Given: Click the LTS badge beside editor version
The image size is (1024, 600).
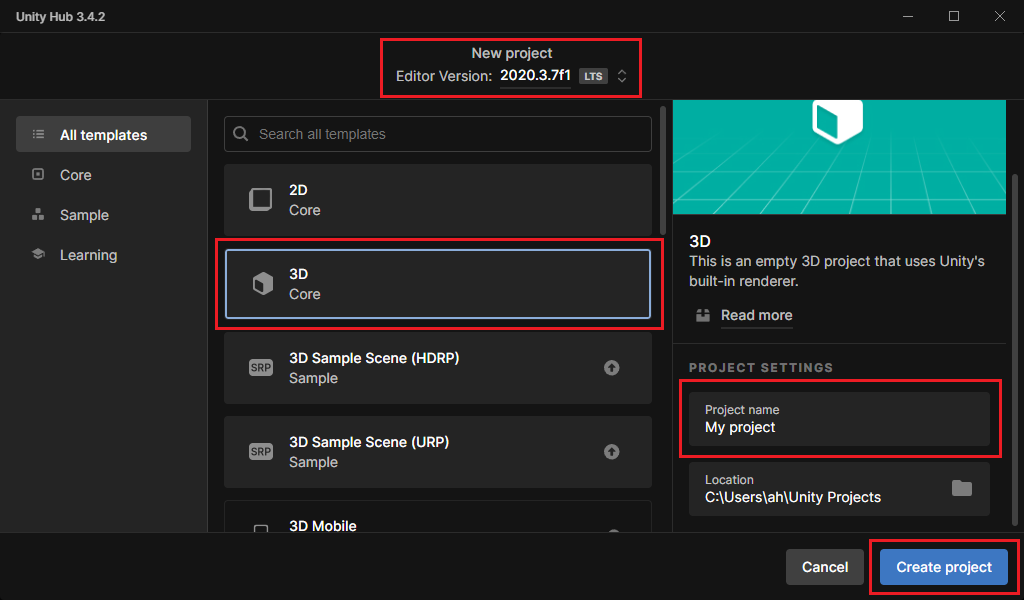Looking at the screenshot, I should (593, 76).
